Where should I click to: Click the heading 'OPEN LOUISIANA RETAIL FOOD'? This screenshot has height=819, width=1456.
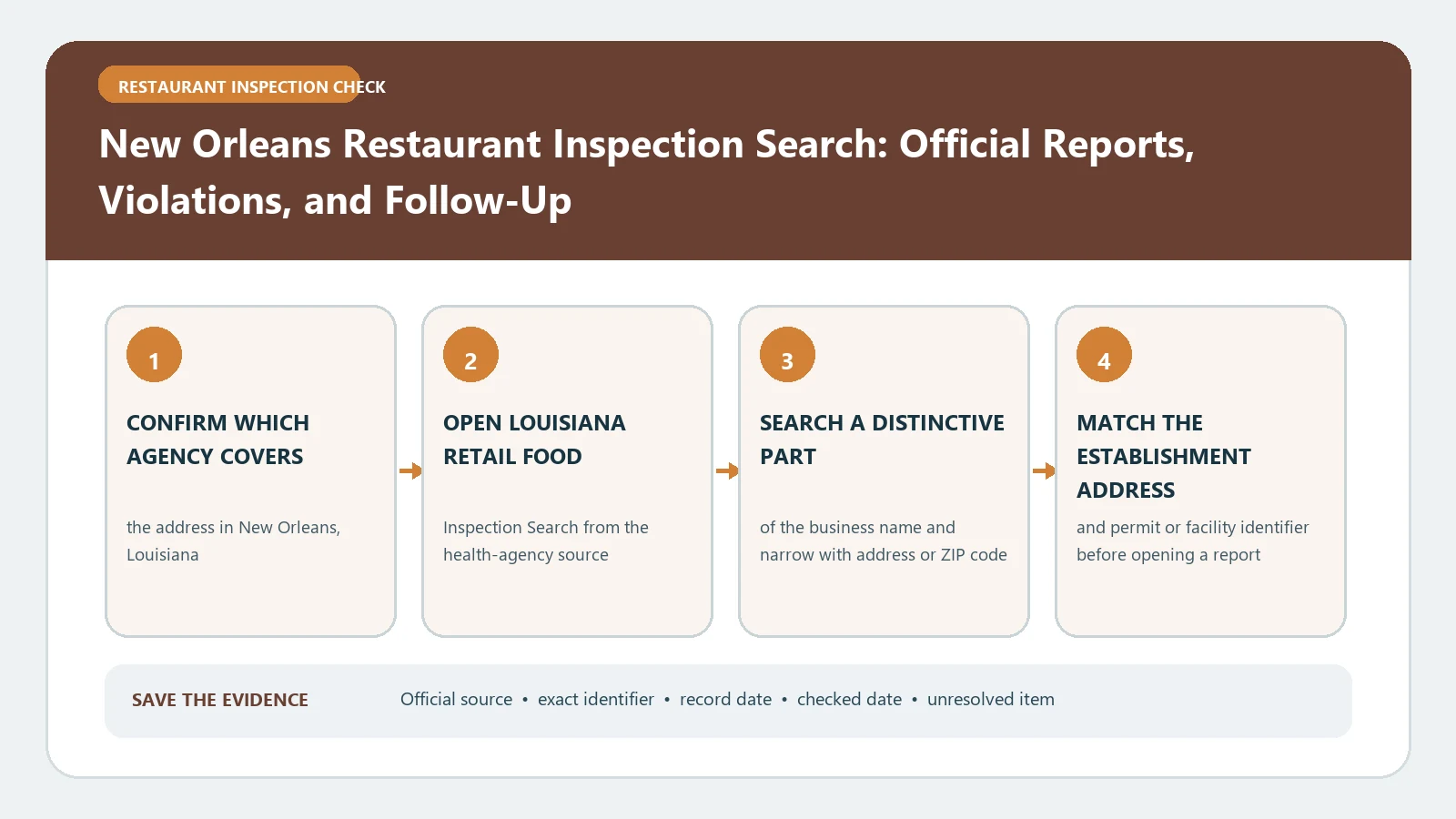coord(534,440)
